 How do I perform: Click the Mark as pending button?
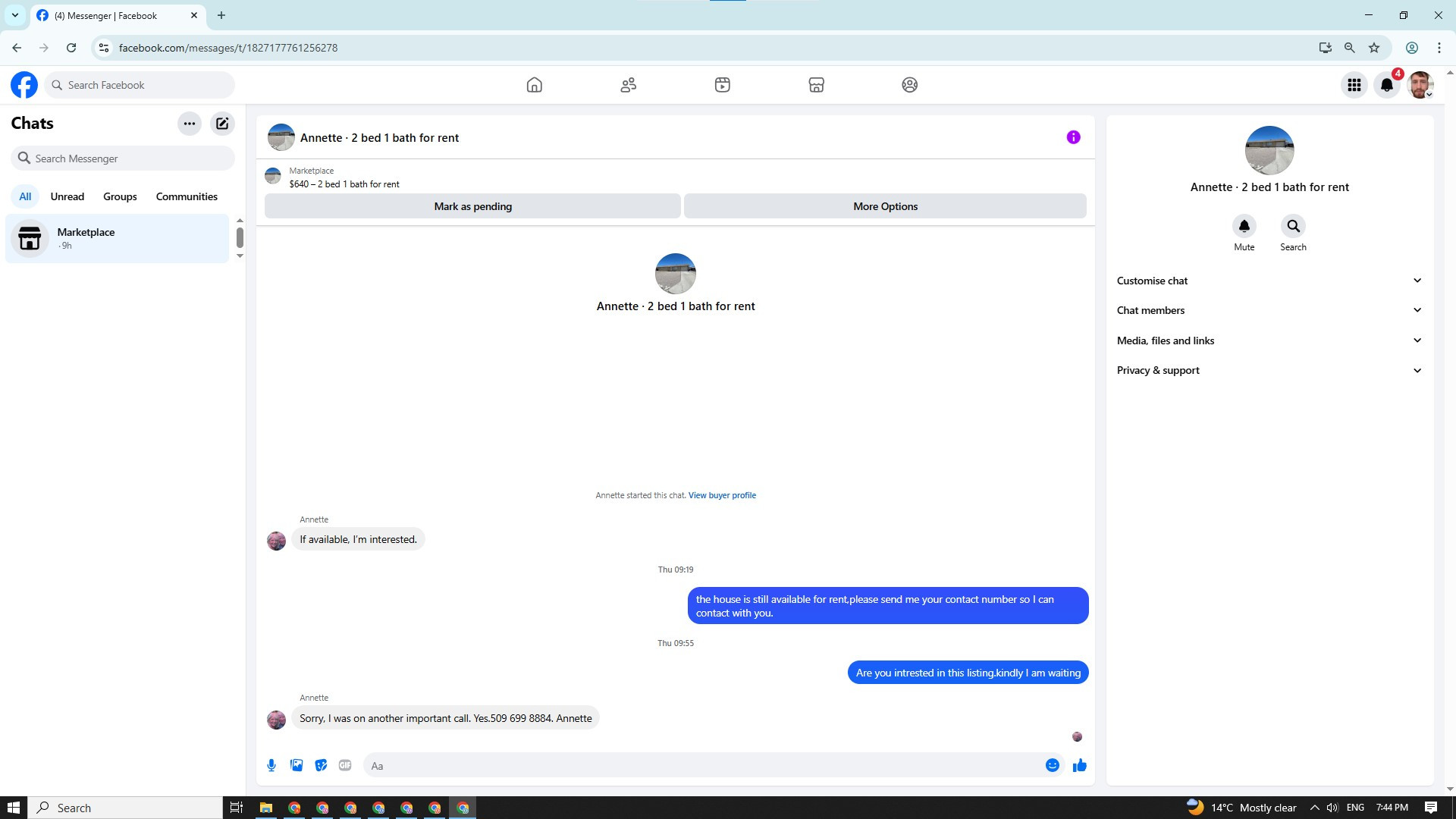tap(472, 206)
